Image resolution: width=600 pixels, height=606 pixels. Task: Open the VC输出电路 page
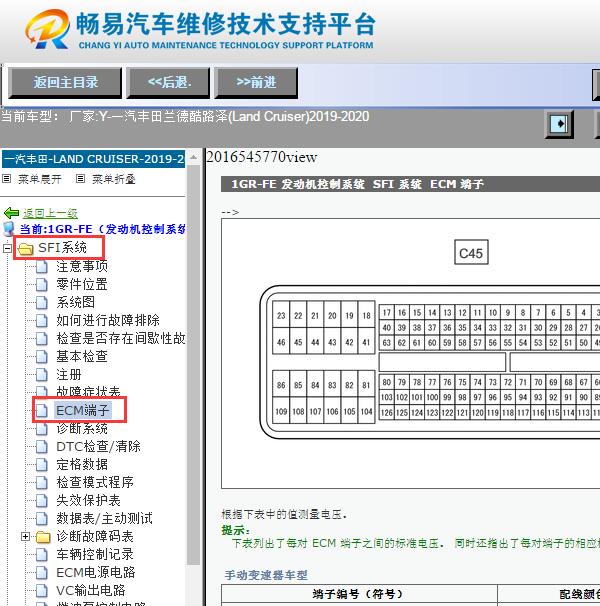click(90, 591)
